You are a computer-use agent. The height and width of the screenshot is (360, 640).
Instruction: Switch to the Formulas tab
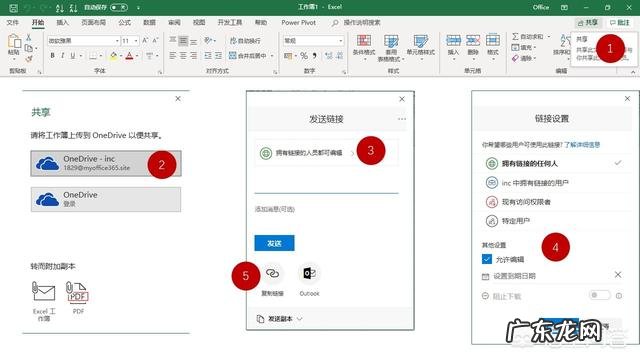pos(124,22)
